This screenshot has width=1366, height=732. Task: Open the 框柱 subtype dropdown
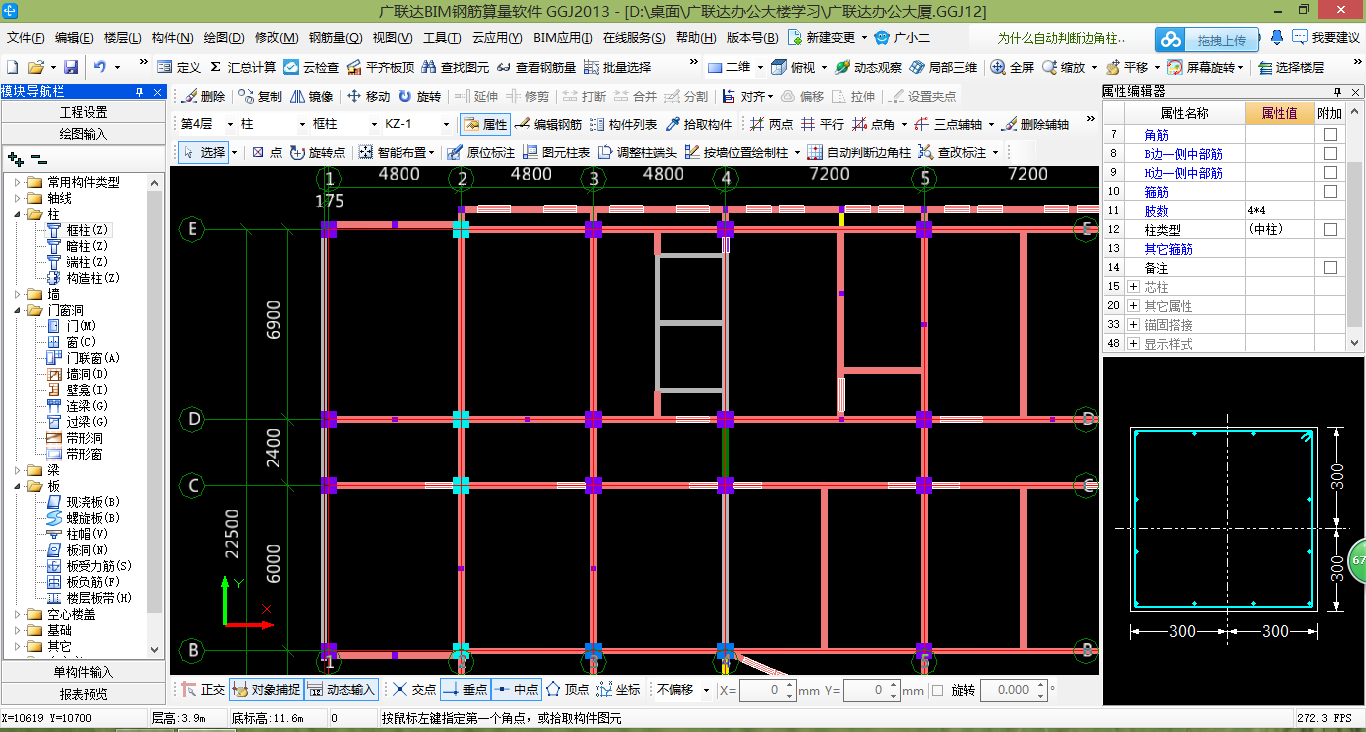coord(374,125)
